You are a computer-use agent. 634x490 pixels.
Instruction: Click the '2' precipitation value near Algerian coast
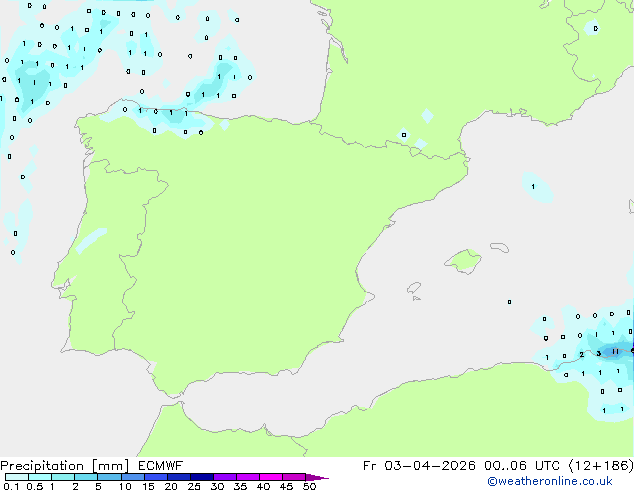coord(581,355)
